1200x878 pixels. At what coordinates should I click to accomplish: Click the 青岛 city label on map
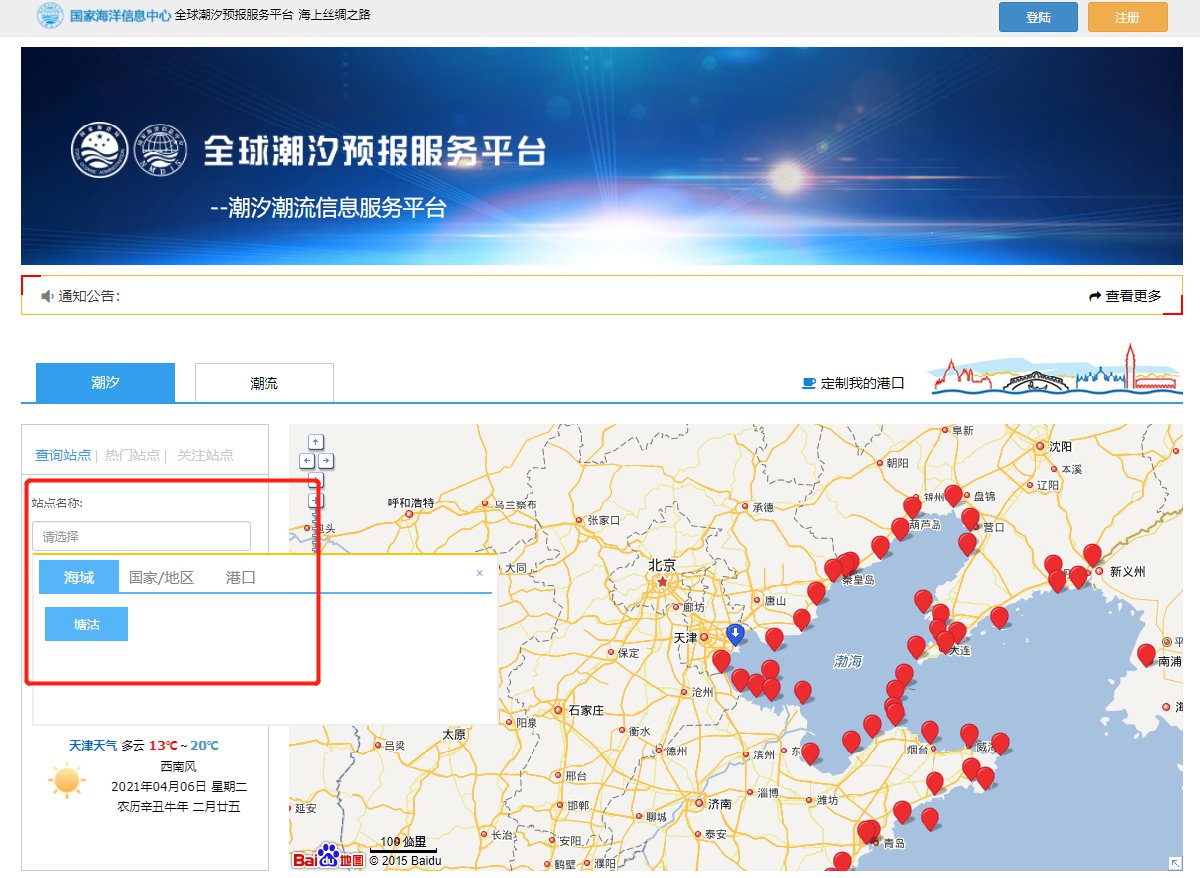894,844
